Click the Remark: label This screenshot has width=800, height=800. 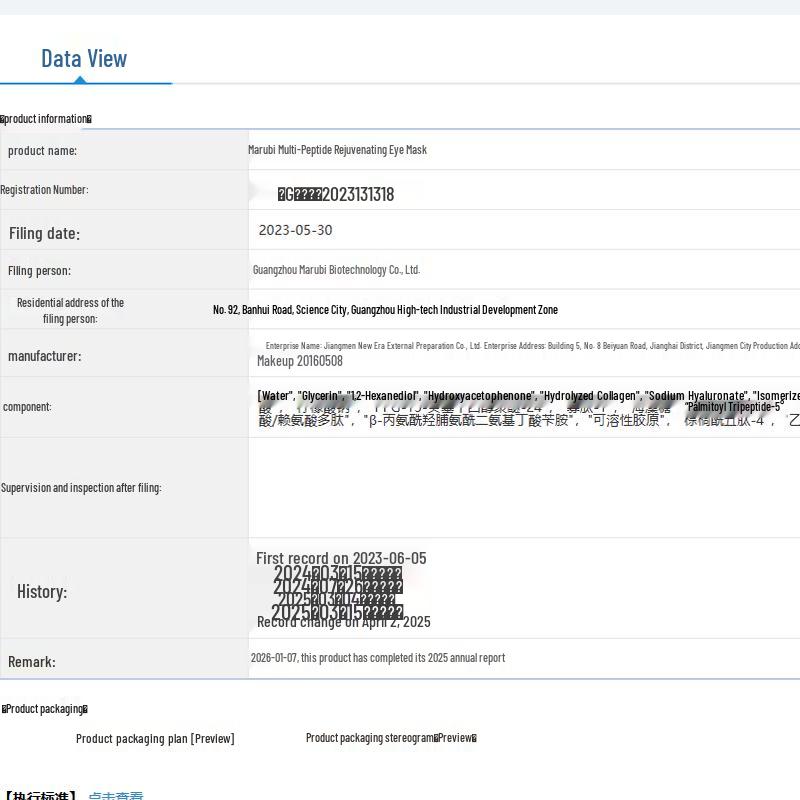tap(32, 662)
